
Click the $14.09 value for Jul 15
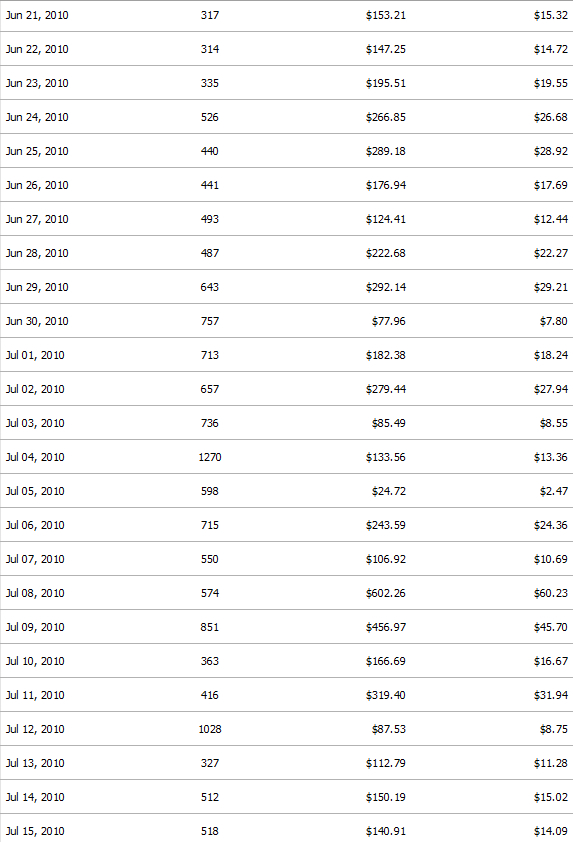(x=550, y=831)
